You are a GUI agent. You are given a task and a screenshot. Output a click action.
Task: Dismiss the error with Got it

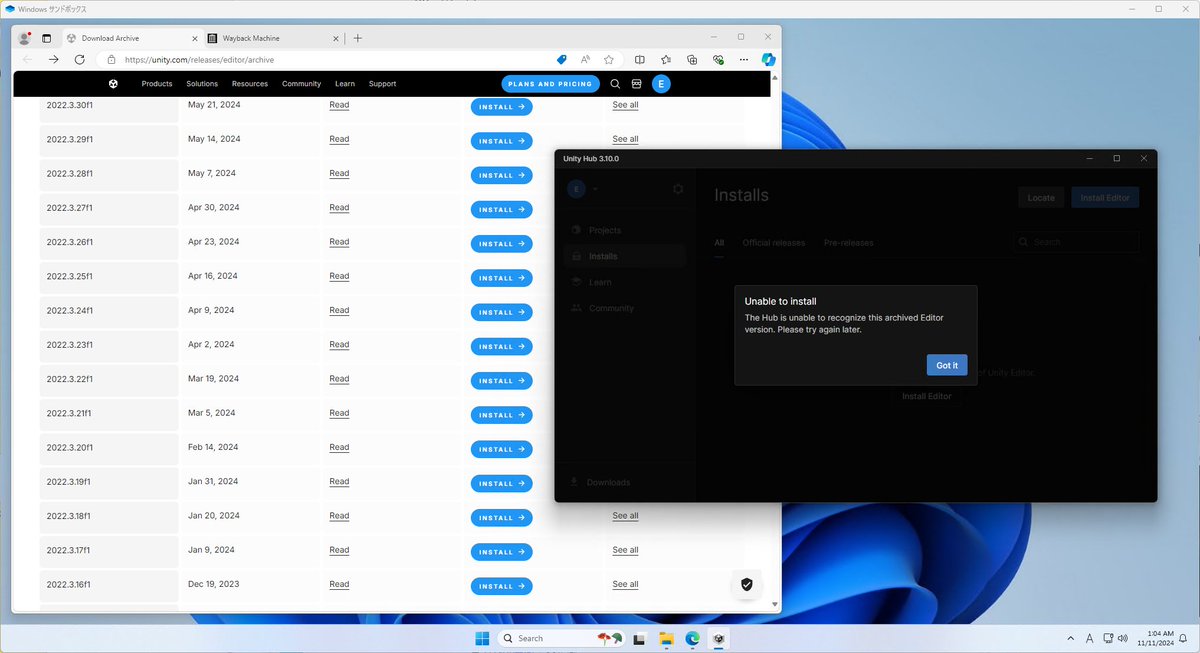coord(947,365)
